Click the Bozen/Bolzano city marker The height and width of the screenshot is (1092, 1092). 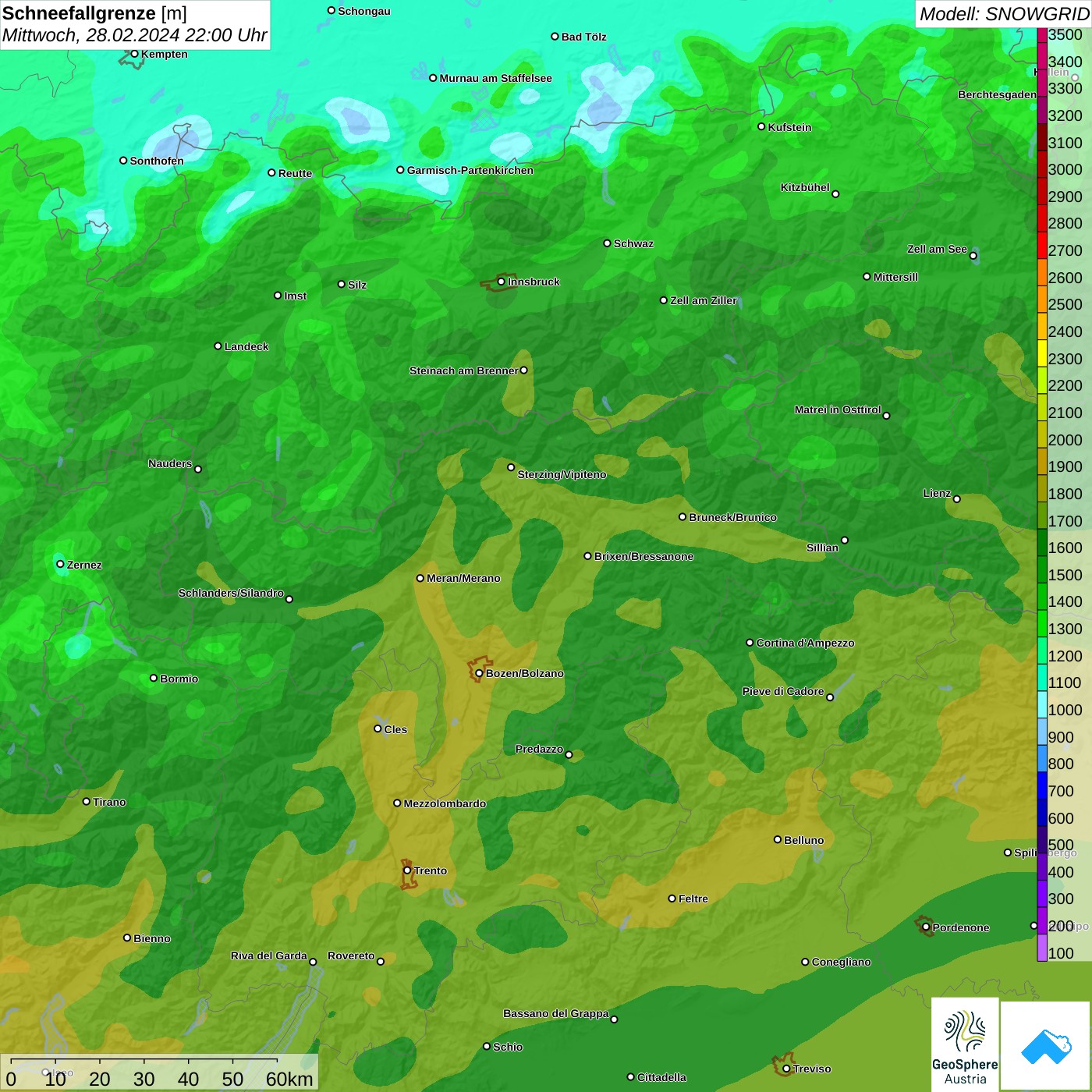[479, 673]
